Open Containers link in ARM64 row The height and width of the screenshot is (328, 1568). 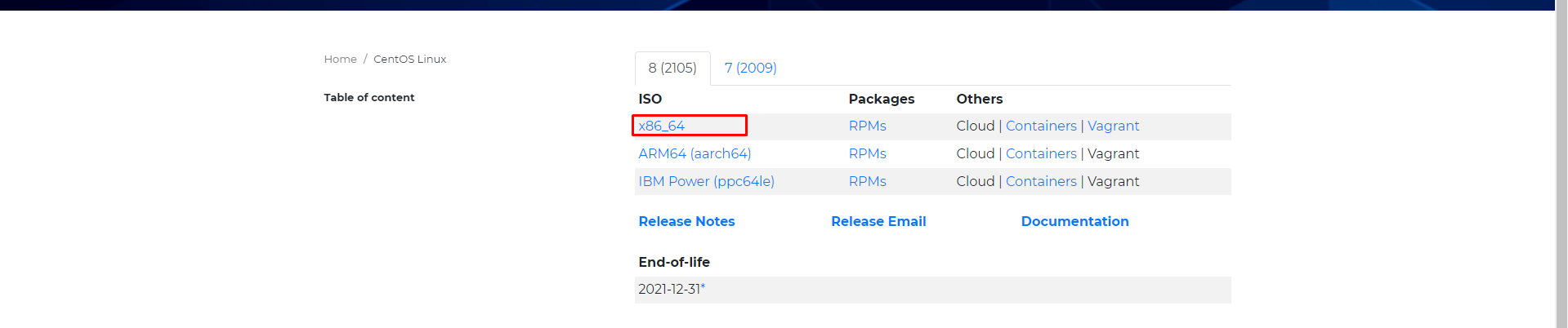(1040, 153)
